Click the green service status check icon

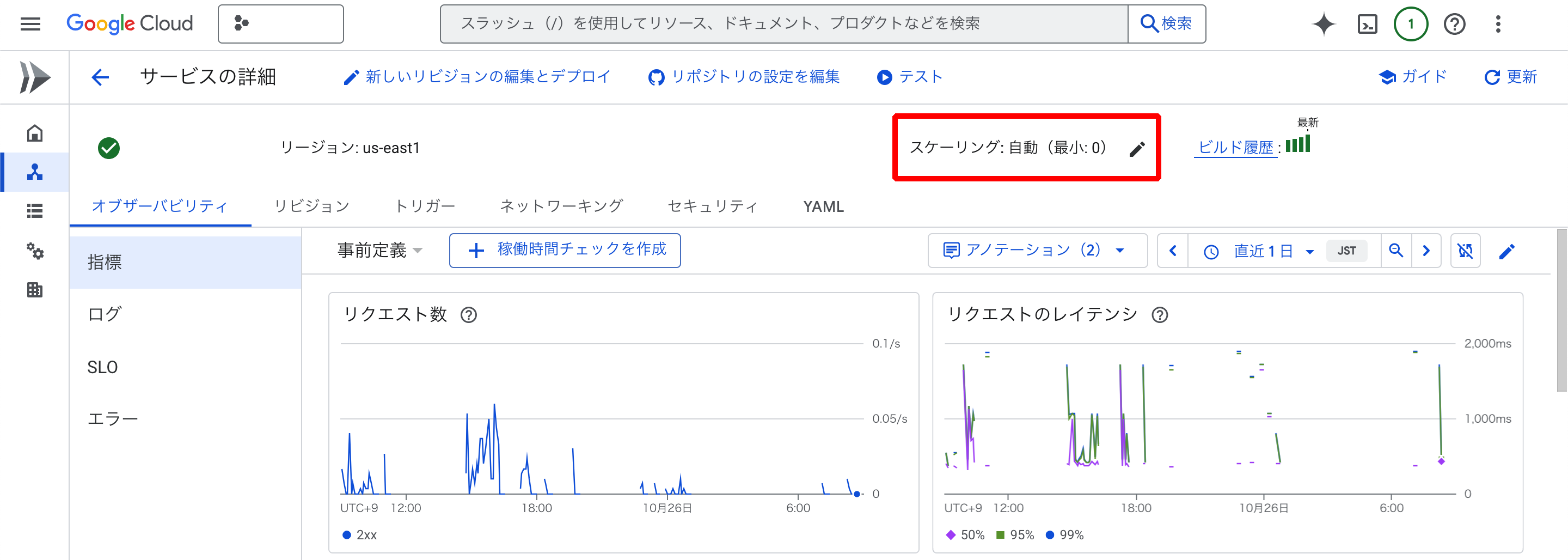(109, 148)
